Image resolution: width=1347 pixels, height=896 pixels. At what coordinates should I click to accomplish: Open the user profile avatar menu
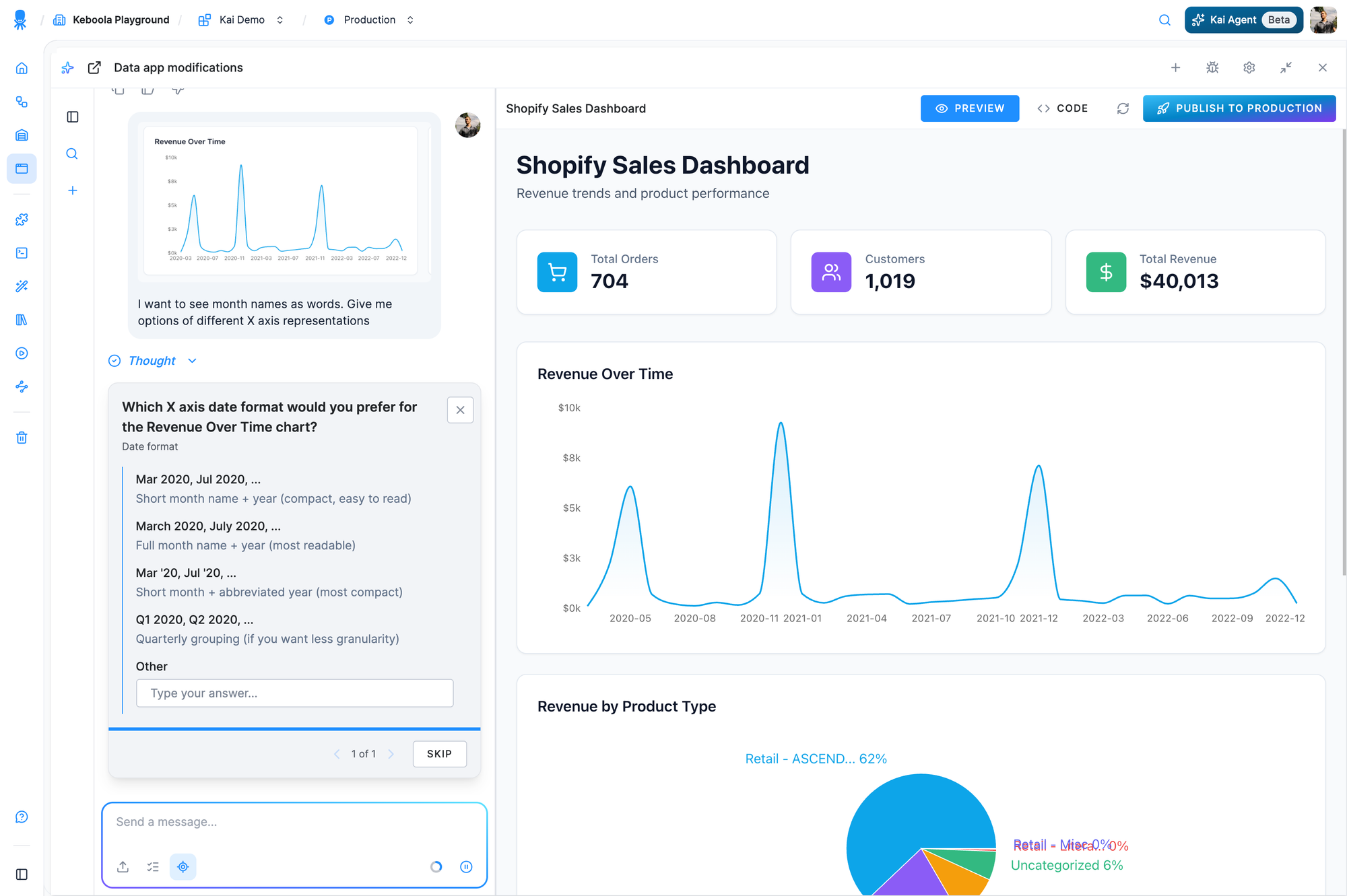coord(1323,20)
